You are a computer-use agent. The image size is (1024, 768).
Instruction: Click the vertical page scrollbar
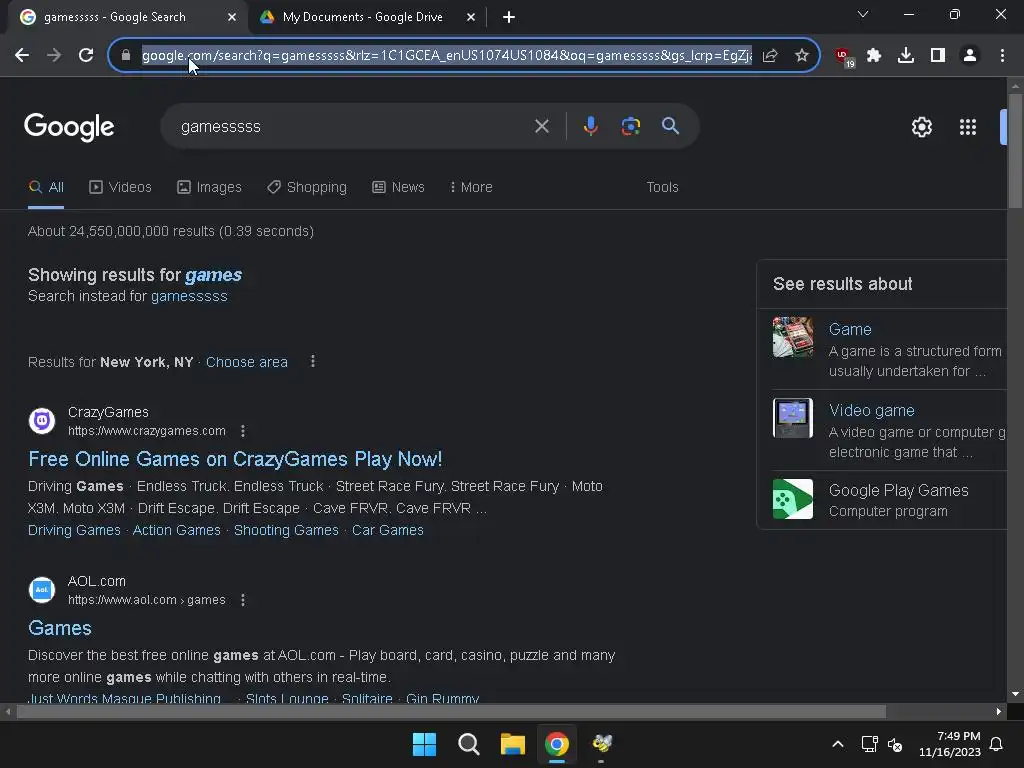(x=1015, y=152)
